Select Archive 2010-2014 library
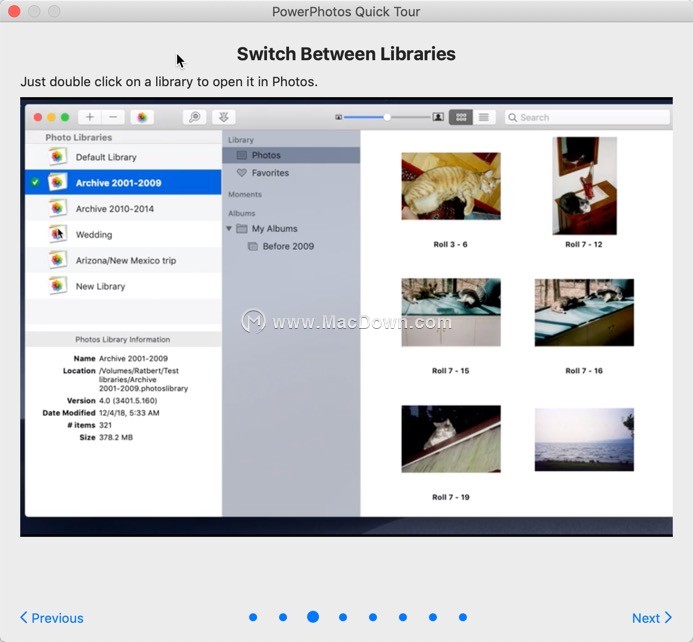 click(123, 209)
